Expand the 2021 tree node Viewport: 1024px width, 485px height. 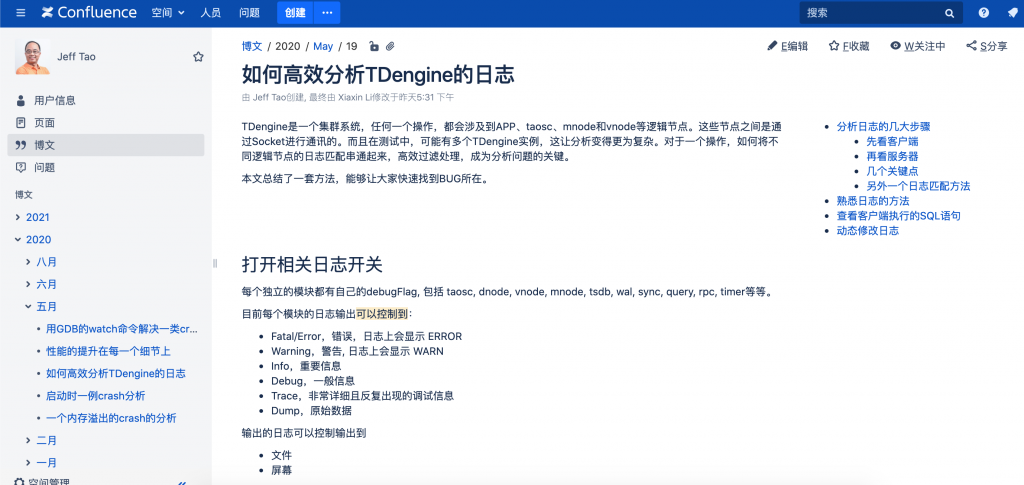tap(18, 217)
